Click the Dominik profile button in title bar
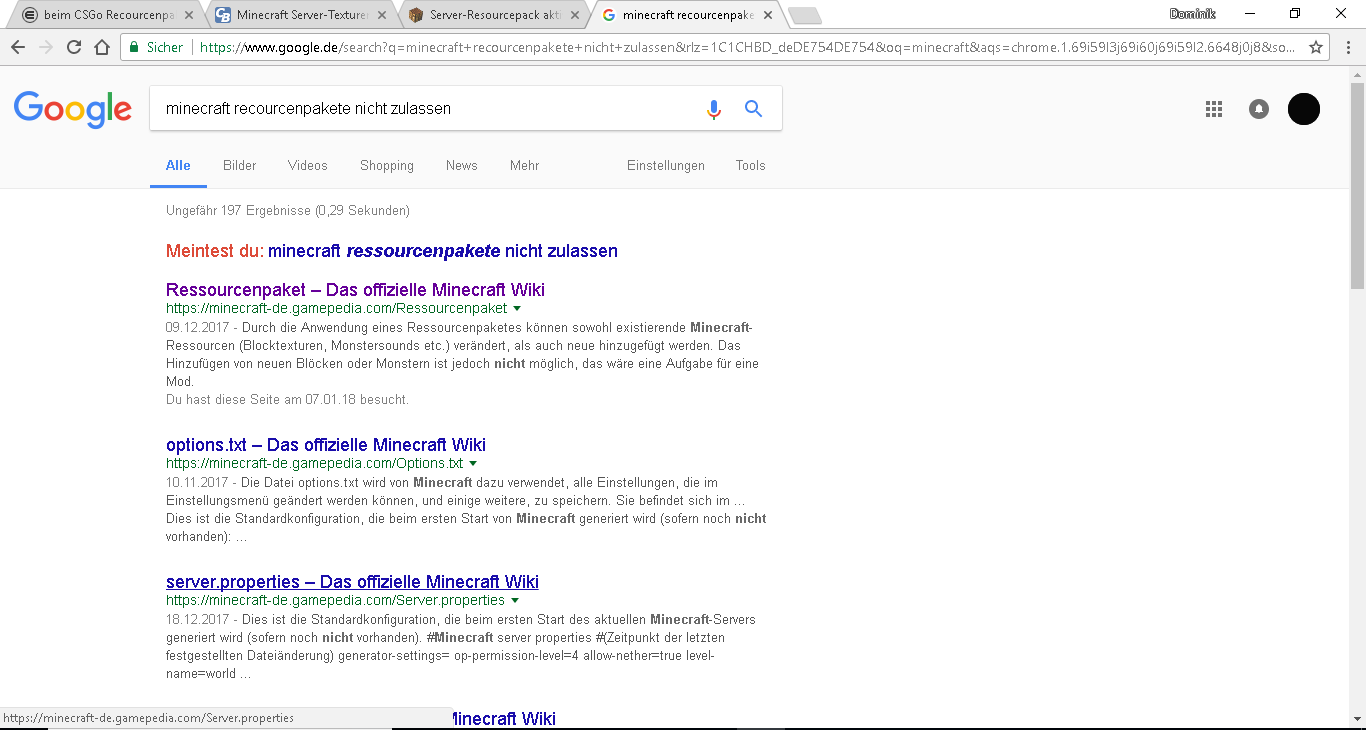 [x=1192, y=14]
